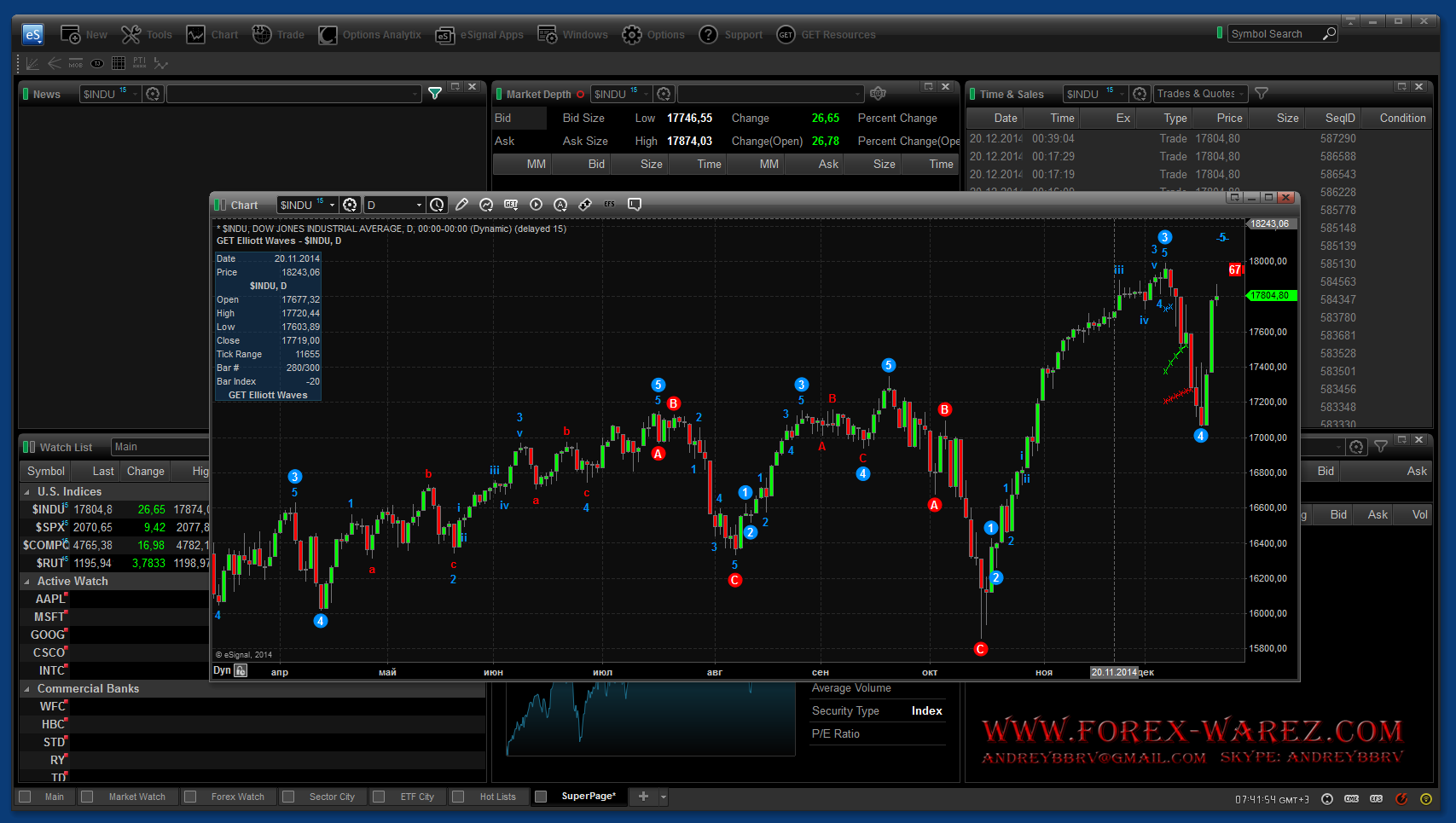This screenshot has height=823, width=1456.
Task: Click the time template clock icon in Chart
Action: point(437,205)
